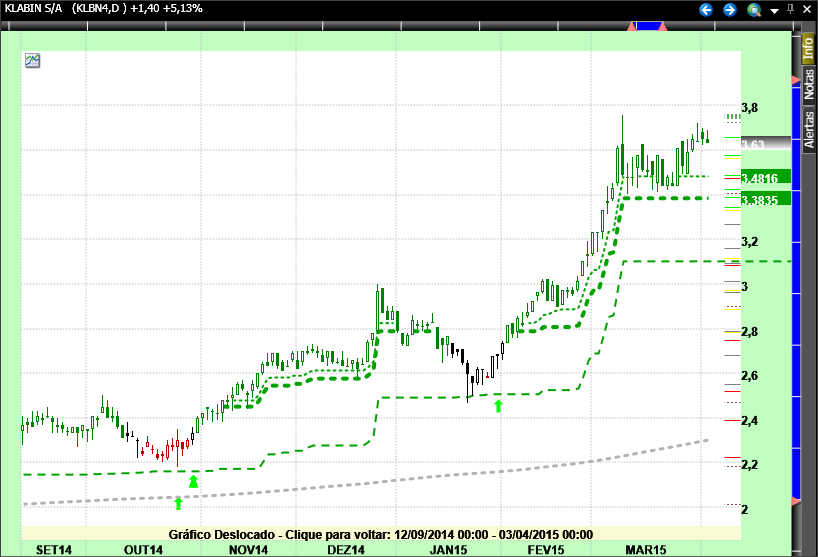Click the lower green arrow under October 2014

pos(179,502)
